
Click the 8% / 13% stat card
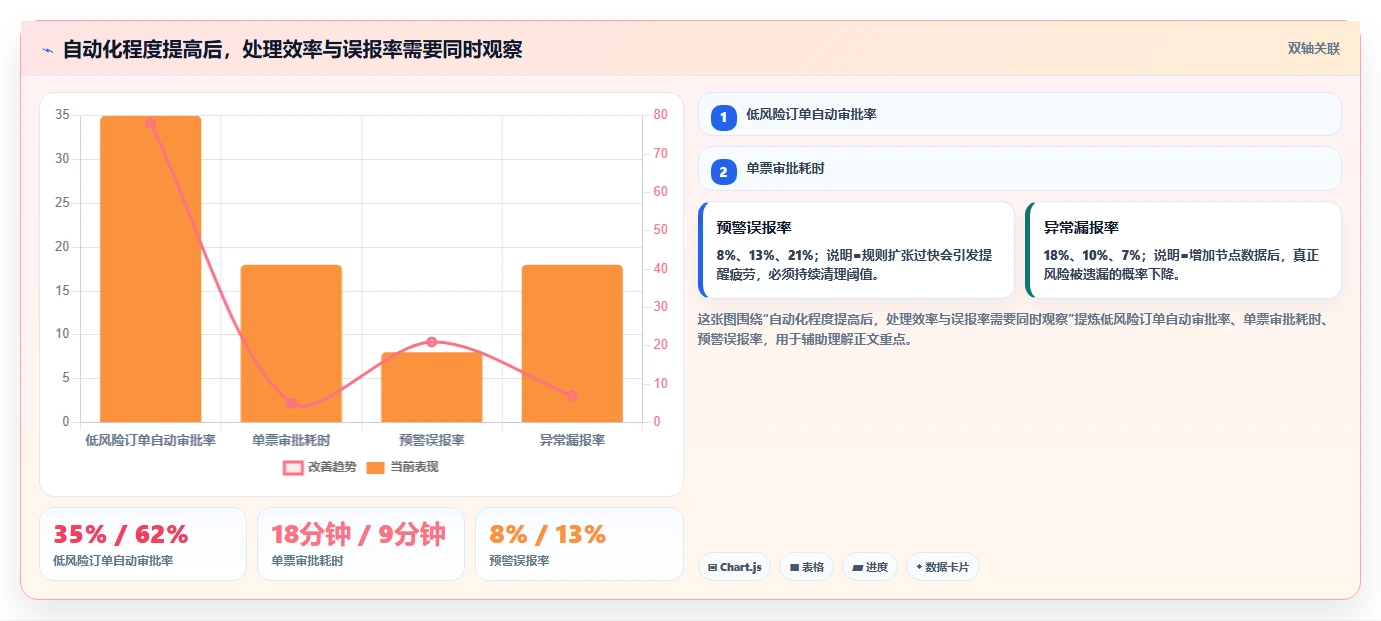click(579, 544)
